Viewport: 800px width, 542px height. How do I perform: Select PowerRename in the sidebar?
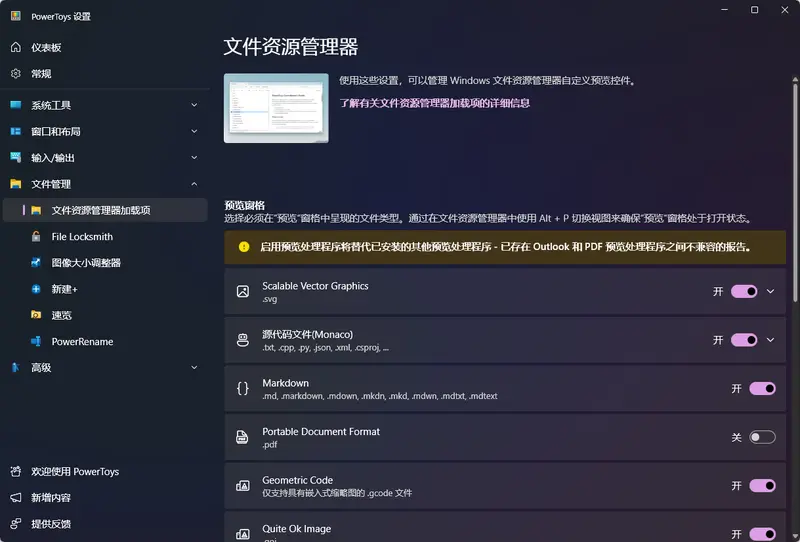(105, 341)
